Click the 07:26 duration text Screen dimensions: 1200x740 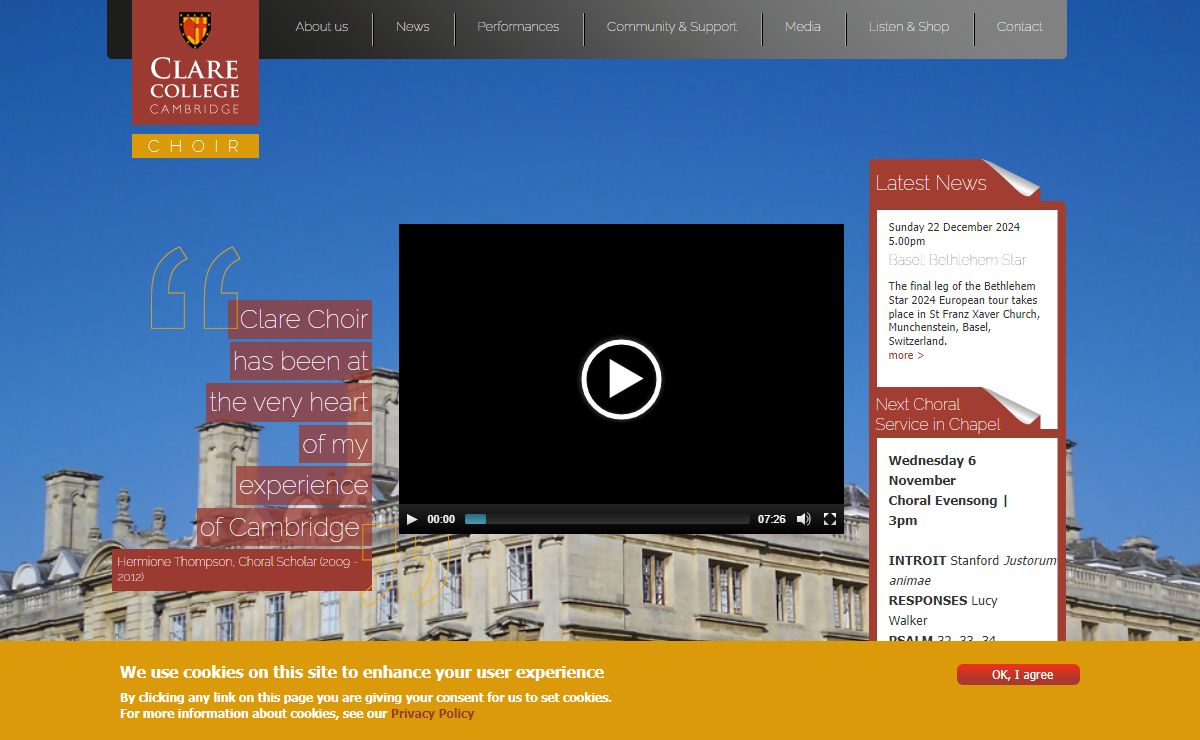click(x=771, y=520)
